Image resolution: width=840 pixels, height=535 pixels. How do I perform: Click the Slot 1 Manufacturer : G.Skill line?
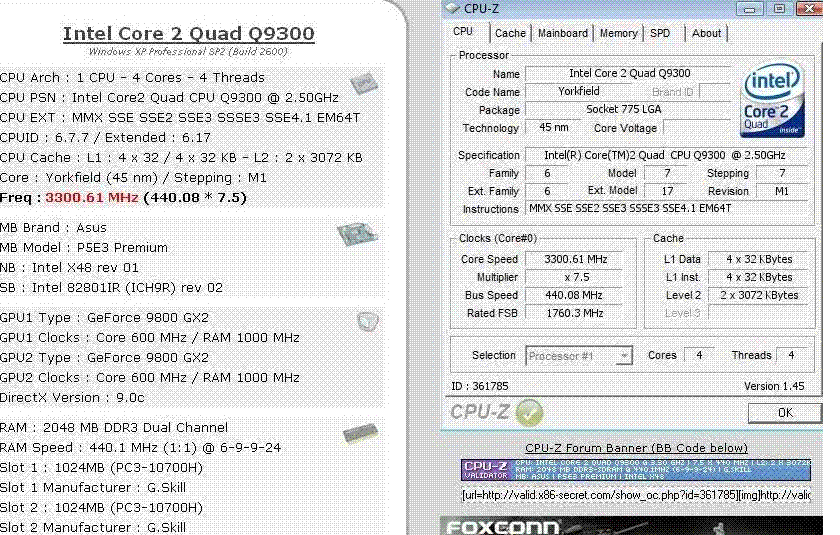click(93, 488)
